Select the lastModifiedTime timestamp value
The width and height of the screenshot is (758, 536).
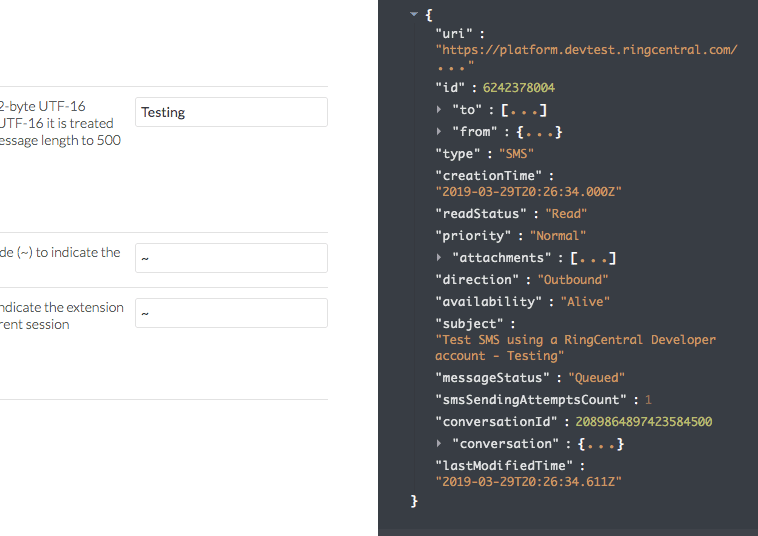pos(529,481)
